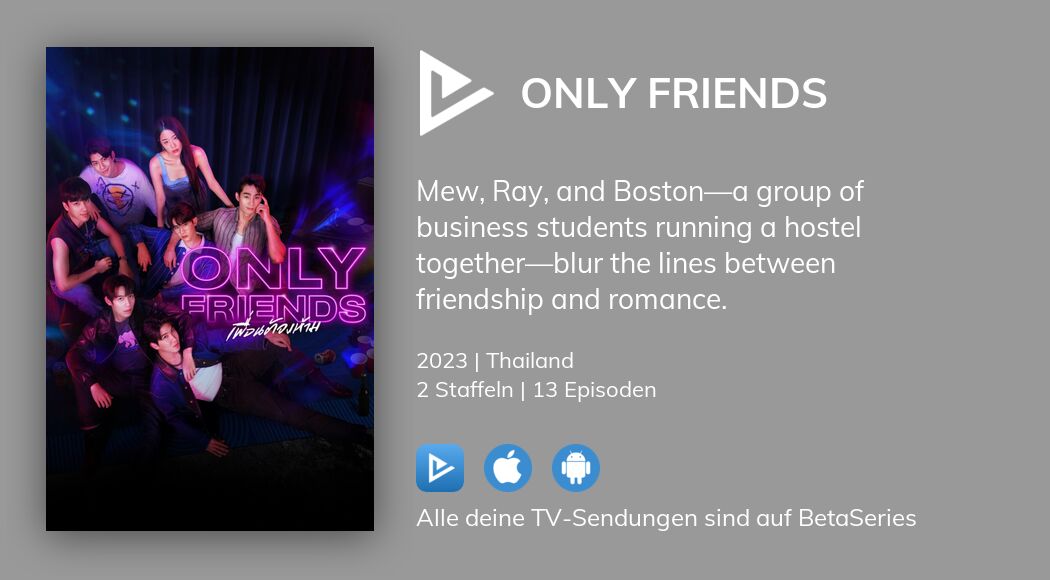
Task: Click the Android robot icon
Action: pyautogui.click(x=576, y=467)
